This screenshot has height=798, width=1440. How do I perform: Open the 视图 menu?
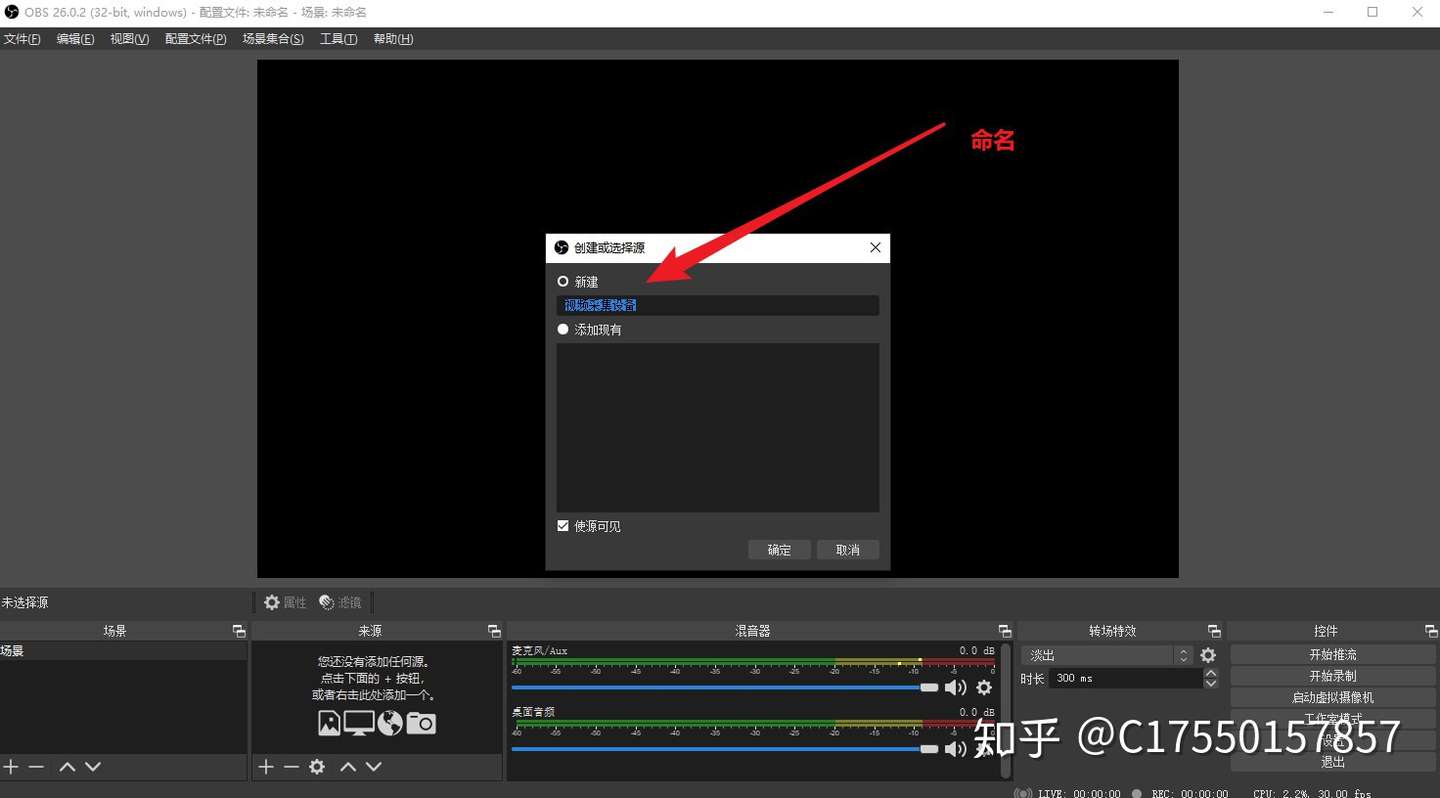click(129, 39)
